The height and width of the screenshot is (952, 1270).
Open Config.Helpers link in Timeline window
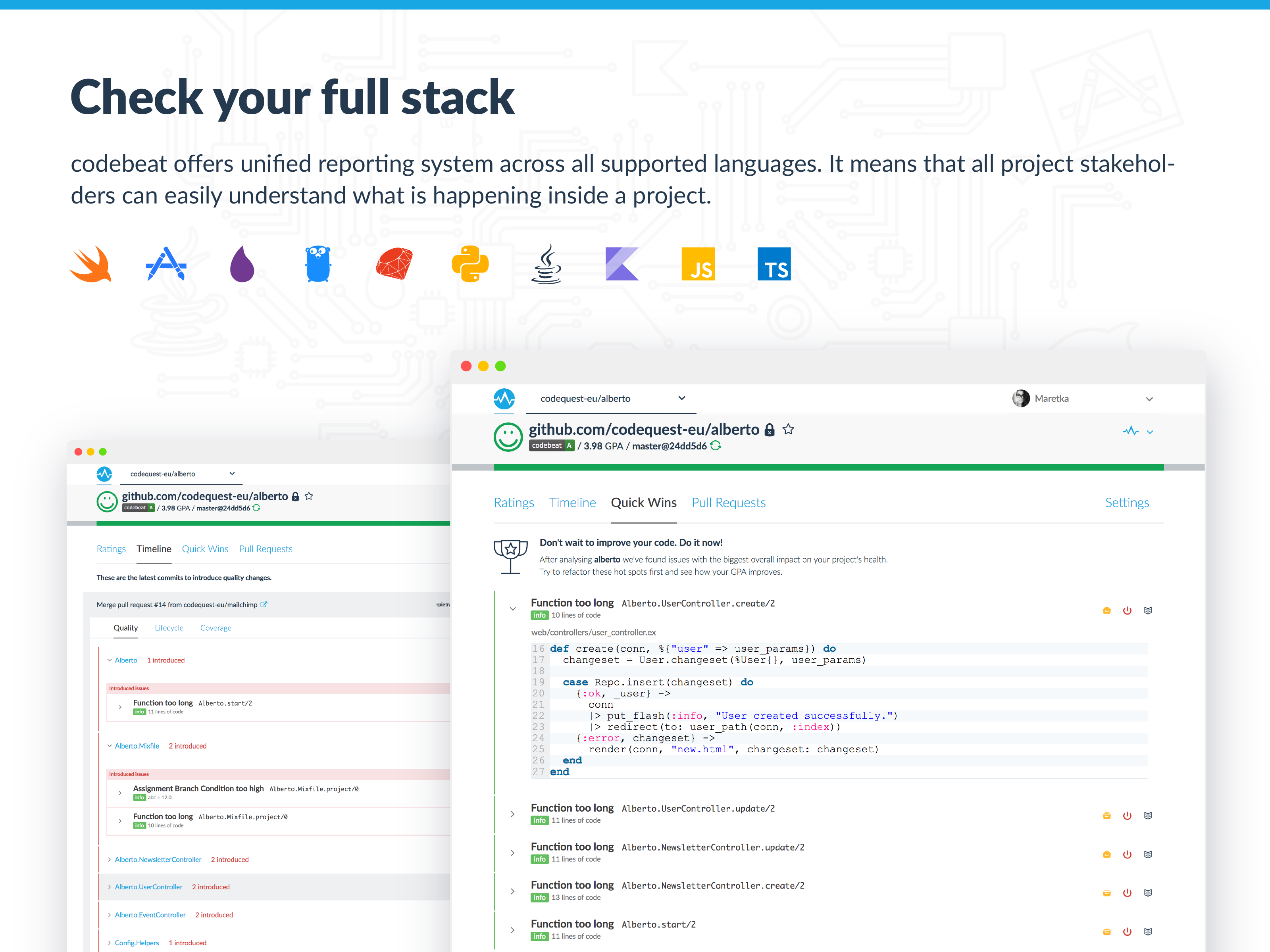tap(137, 943)
